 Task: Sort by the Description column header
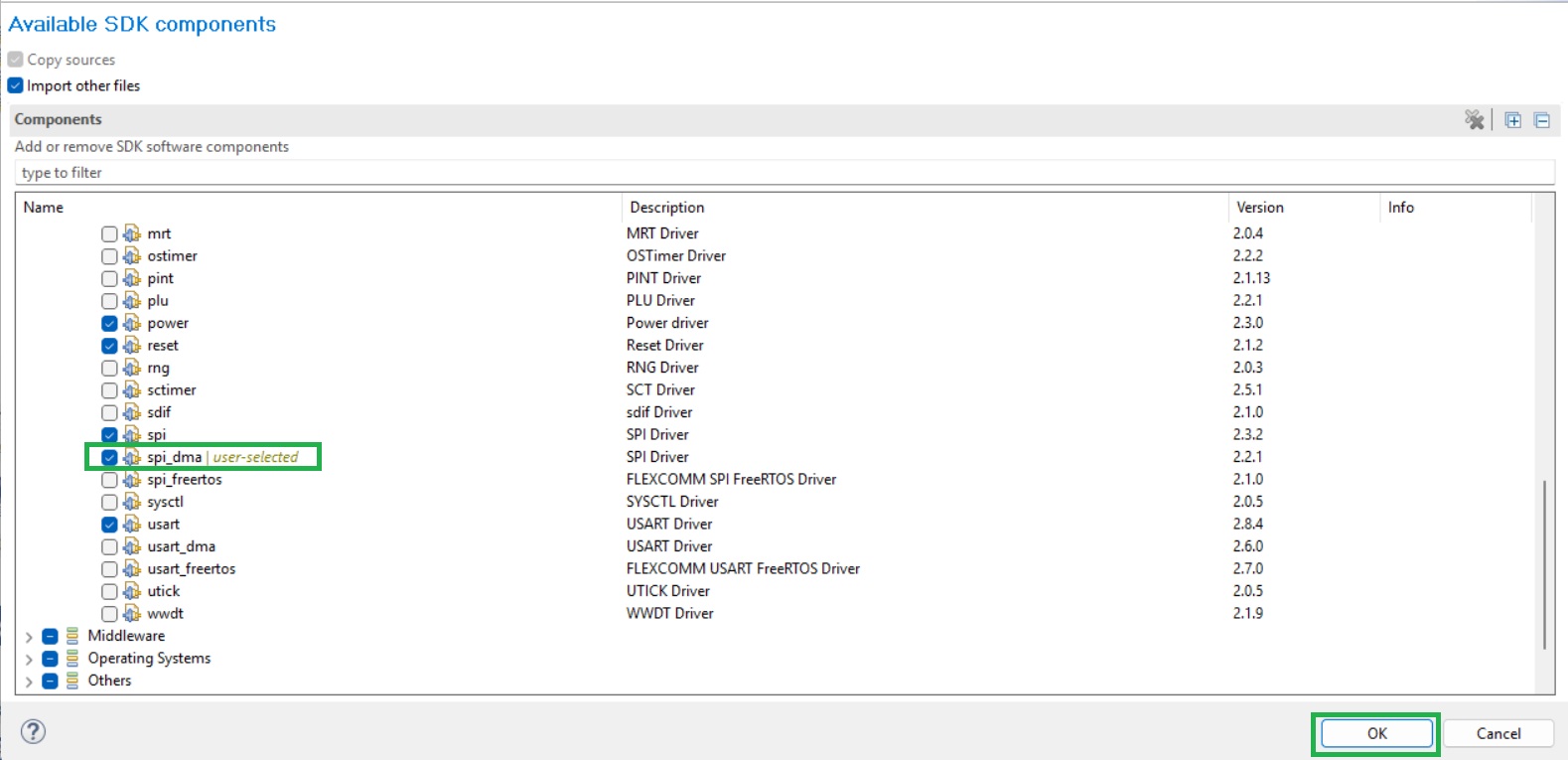point(926,207)
